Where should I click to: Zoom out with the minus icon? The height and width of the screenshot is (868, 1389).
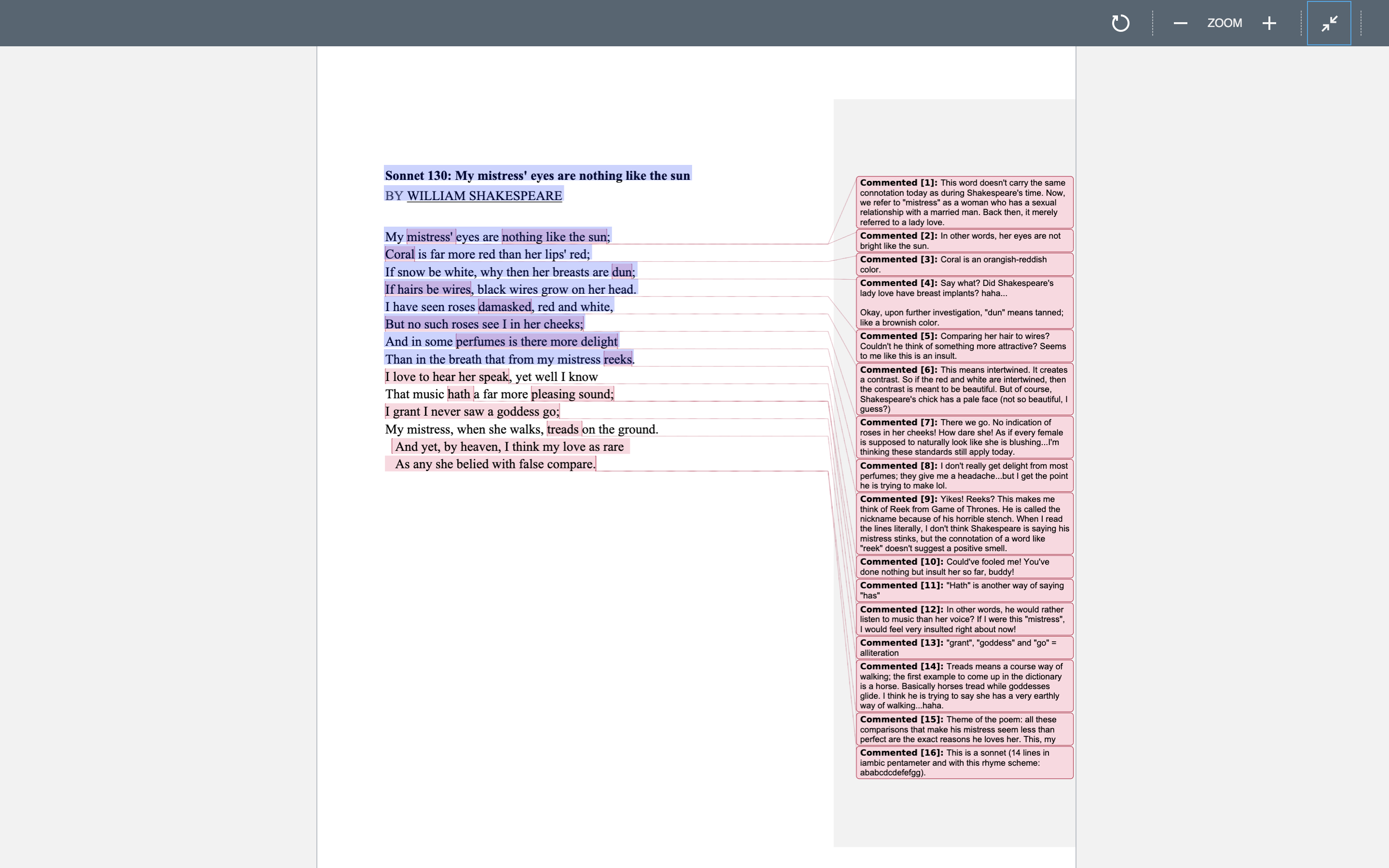click(x=1180, y=23)
